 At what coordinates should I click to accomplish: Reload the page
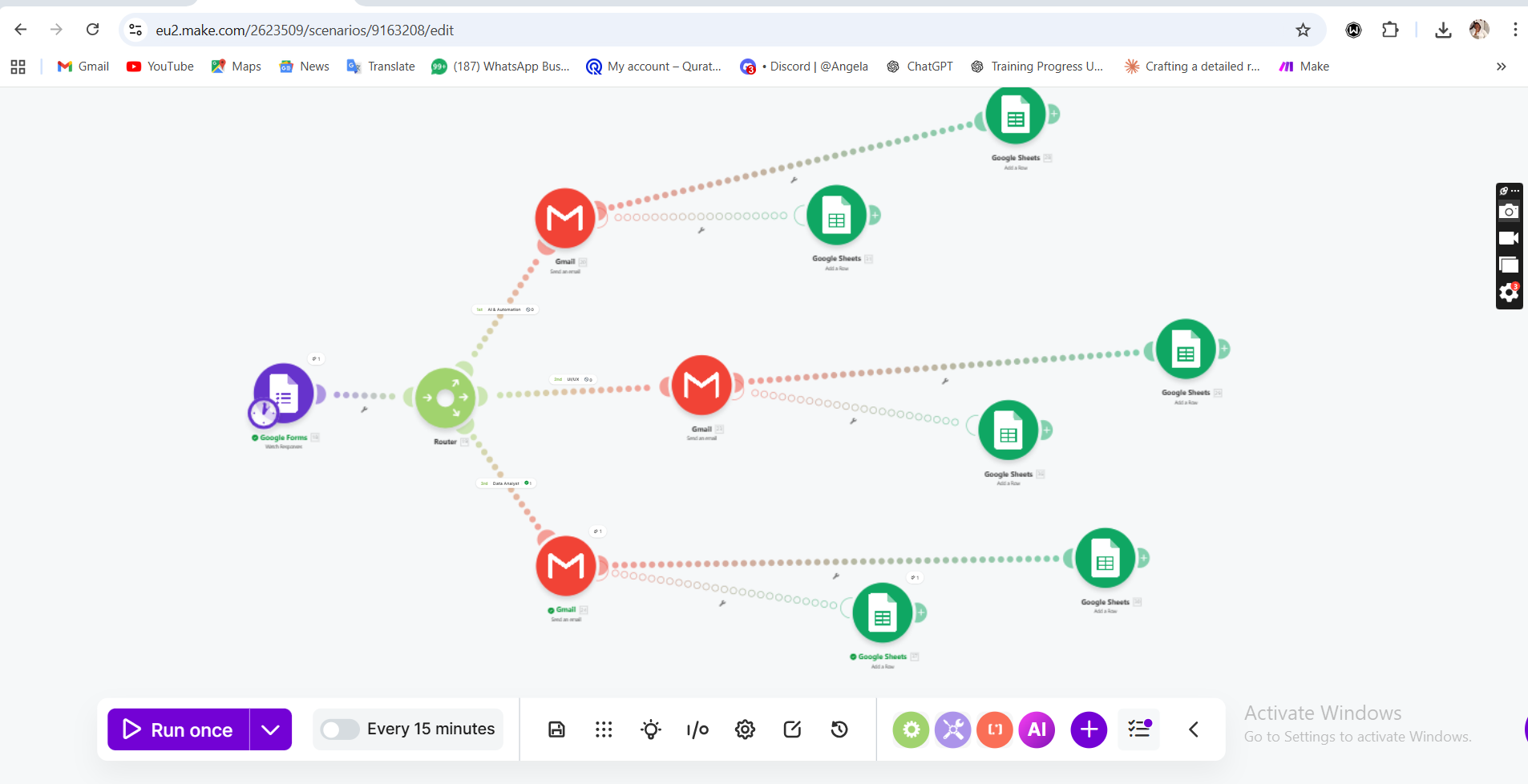pyautogui.click(x=93, y=30)
